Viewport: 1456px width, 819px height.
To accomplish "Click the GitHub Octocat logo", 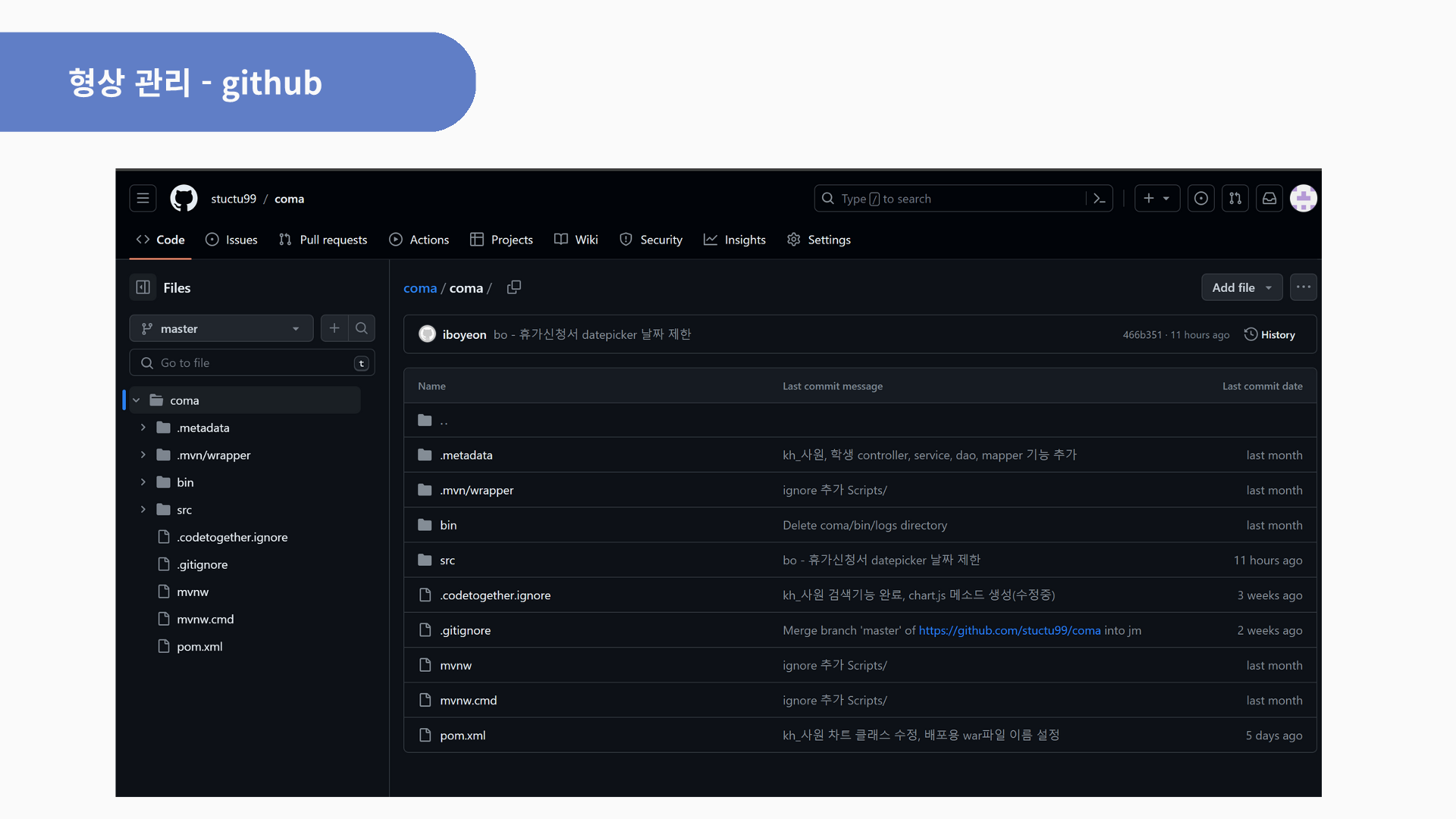I will tap(184, 198).
